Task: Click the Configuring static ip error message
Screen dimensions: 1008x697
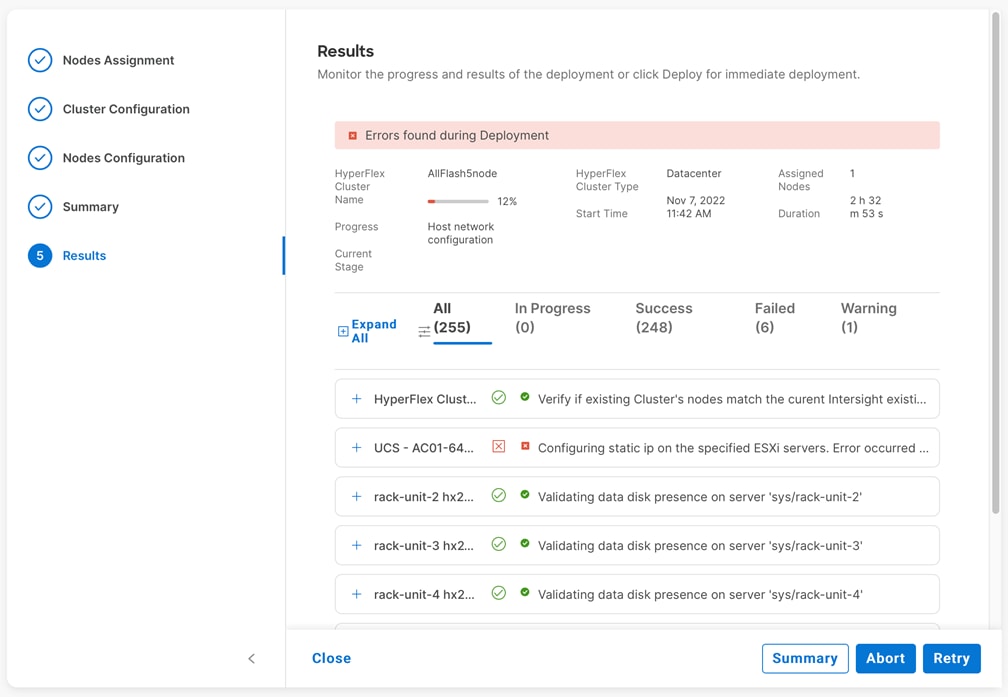Action: click(734, 448)
